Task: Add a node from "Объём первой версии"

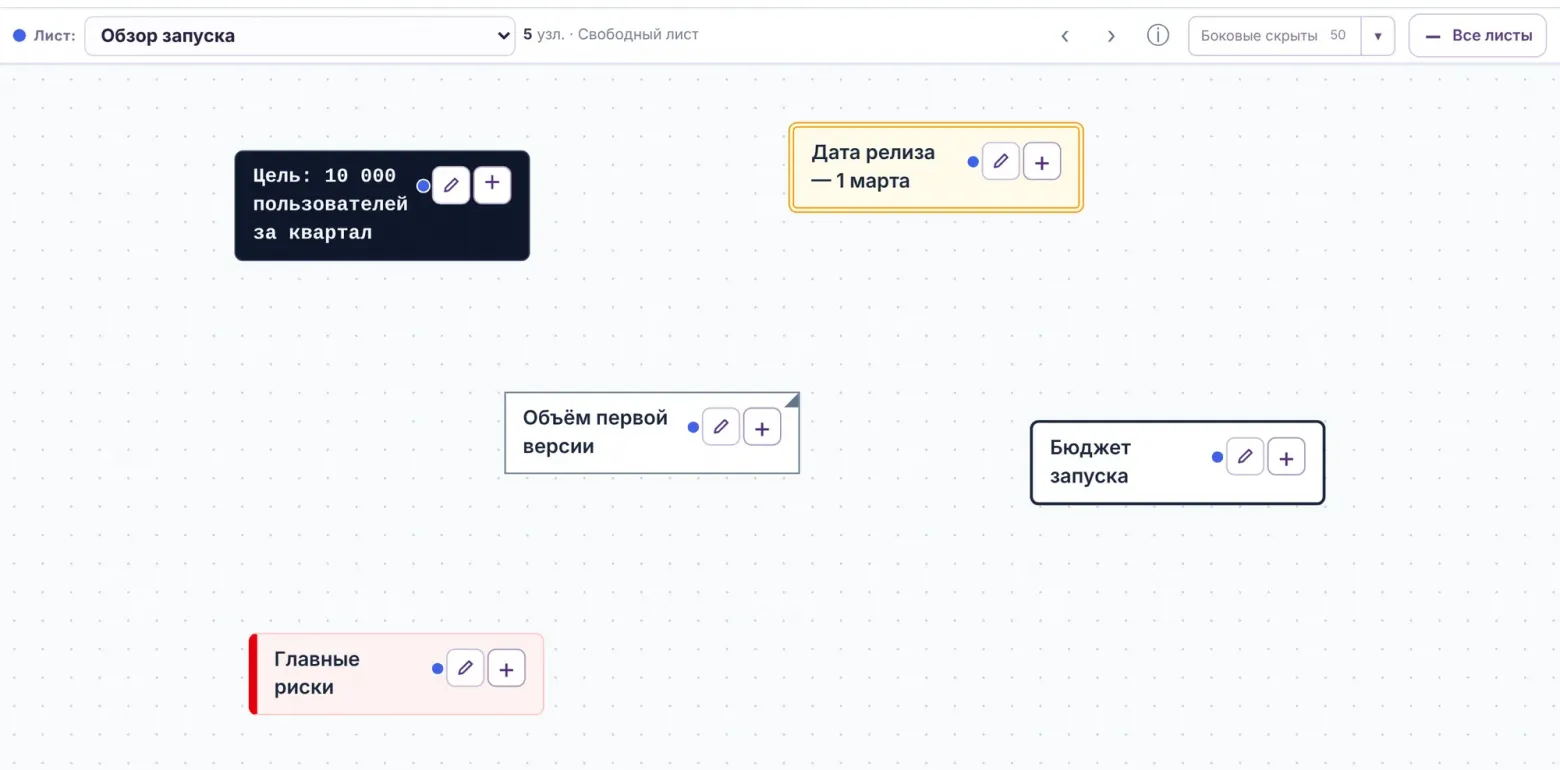Action: click(762, 427)
